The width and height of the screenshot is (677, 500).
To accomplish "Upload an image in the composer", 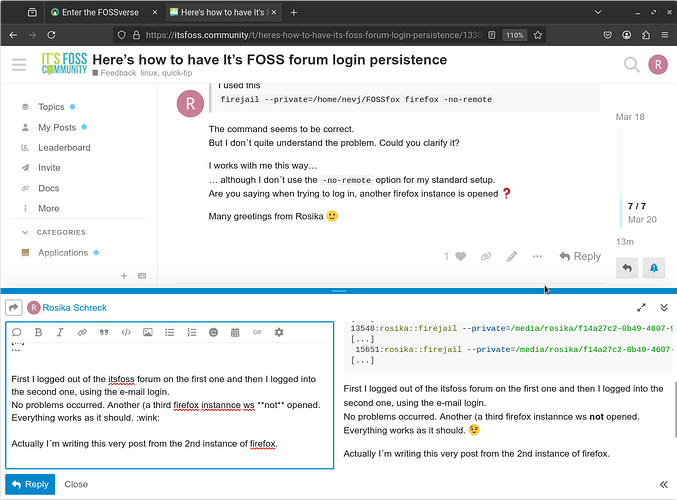I will tap(148, 332).
